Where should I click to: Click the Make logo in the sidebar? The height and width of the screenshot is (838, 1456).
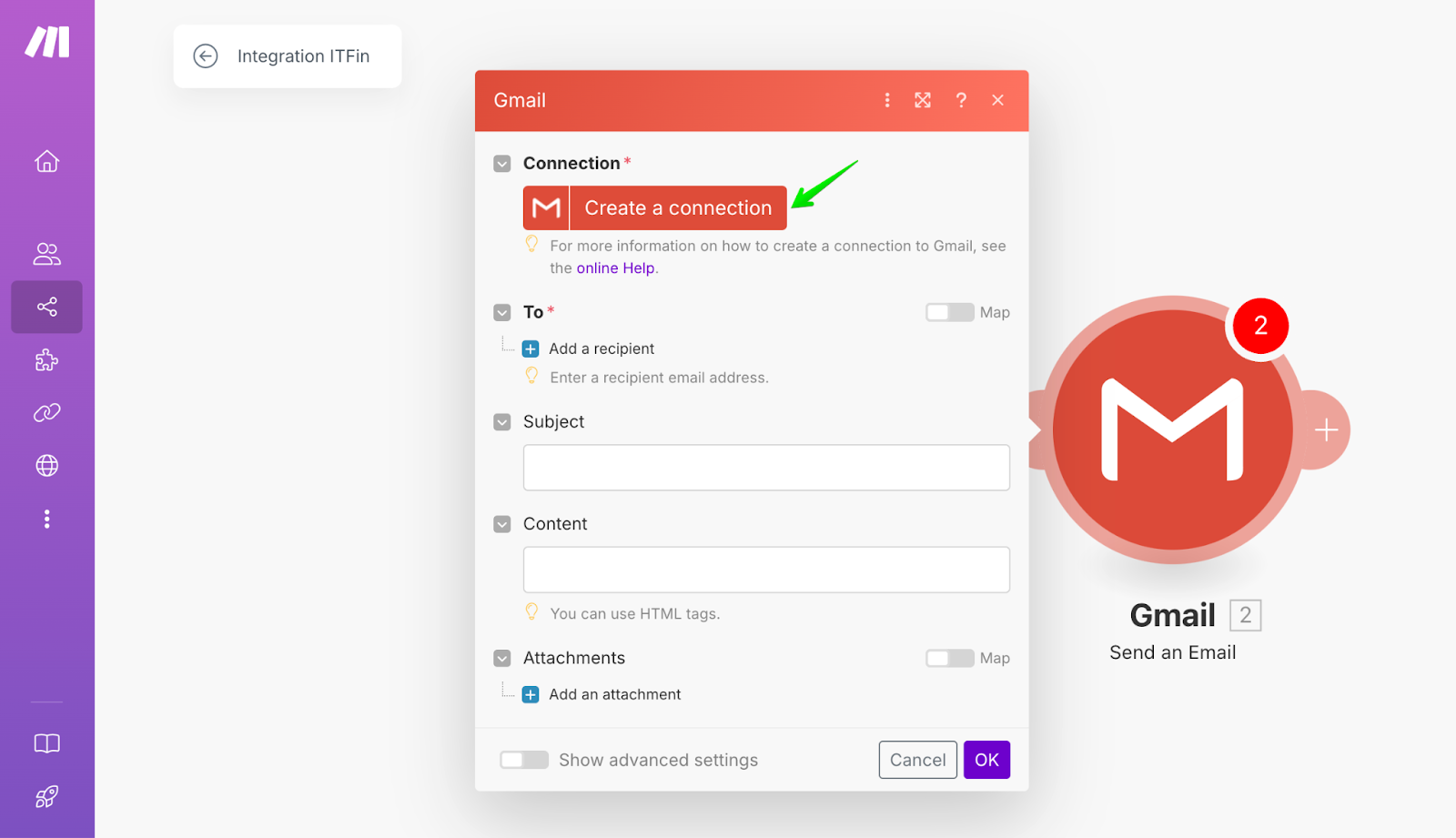(47, 42)
